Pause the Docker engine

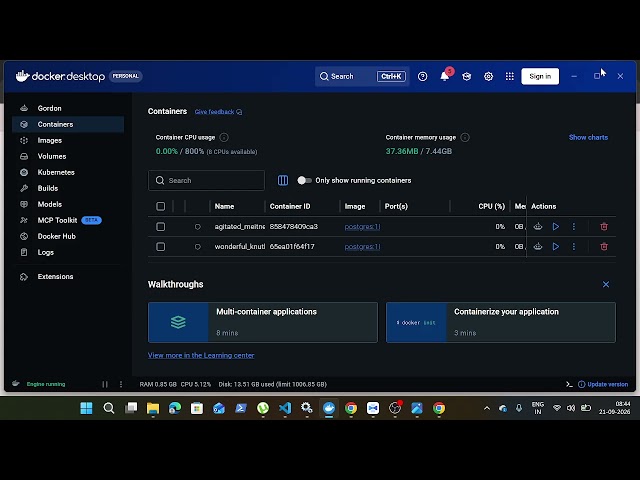(105, 384)
